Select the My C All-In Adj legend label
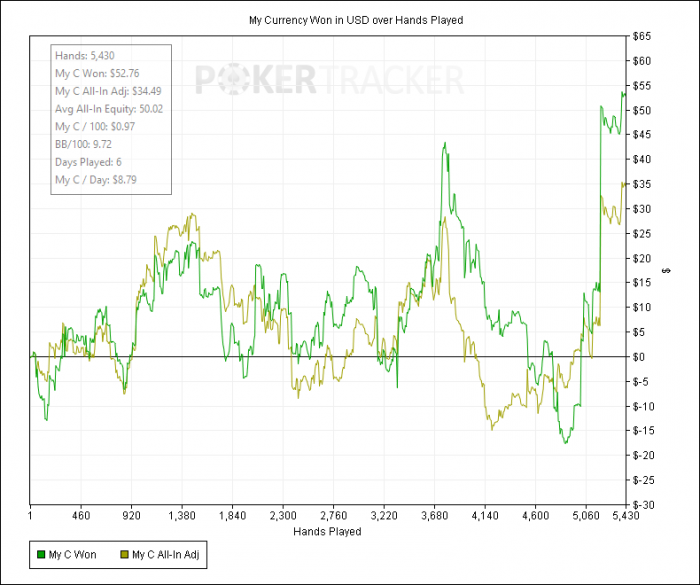The height and width of the screenshot is (585, 700). coord(168,553)
